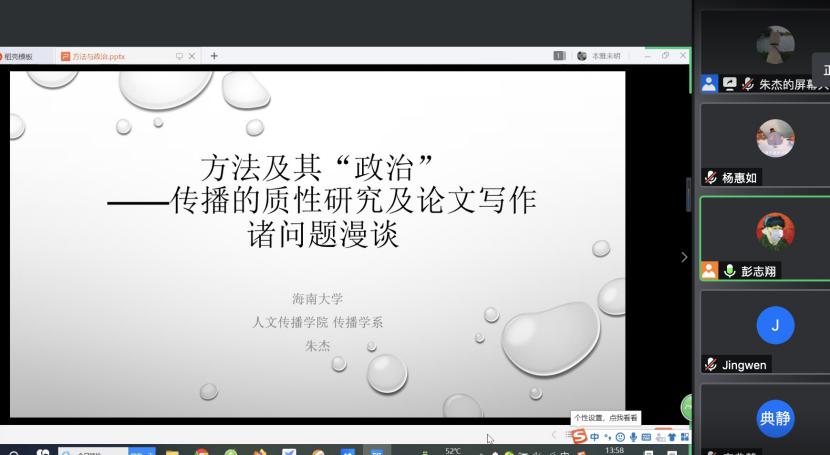Close the 方法与政治.pptx tab

[x=192, y=56]
